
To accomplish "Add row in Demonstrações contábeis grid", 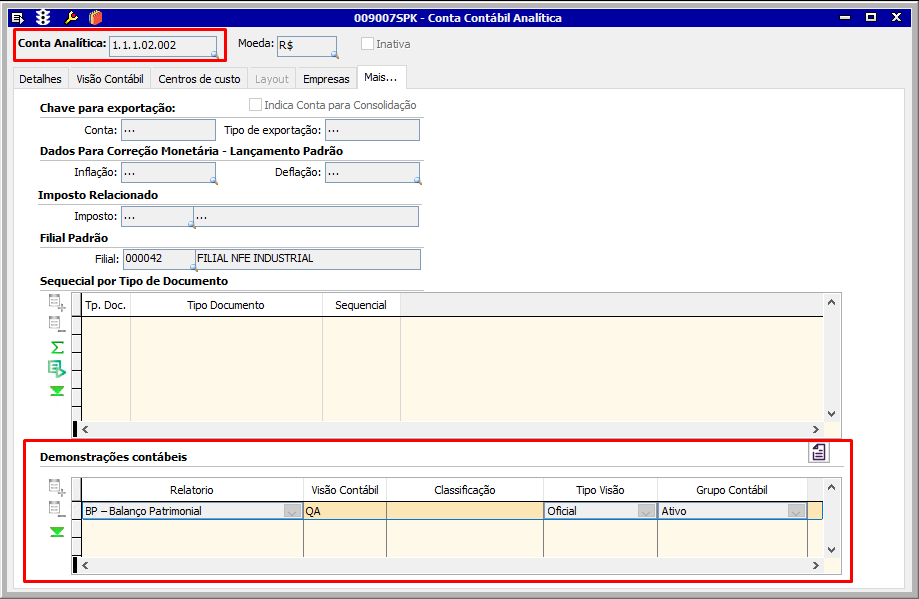I will click(57, 488).
